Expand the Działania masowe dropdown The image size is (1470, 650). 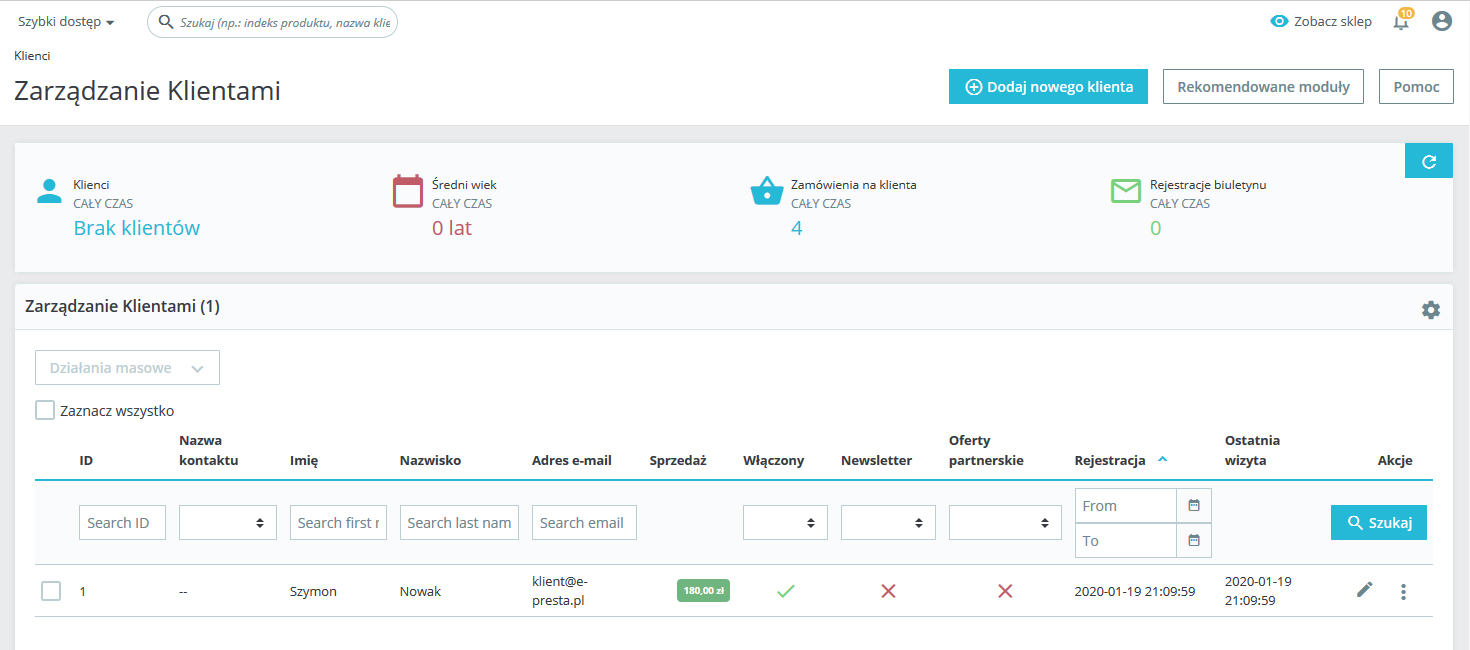point(127,368)
